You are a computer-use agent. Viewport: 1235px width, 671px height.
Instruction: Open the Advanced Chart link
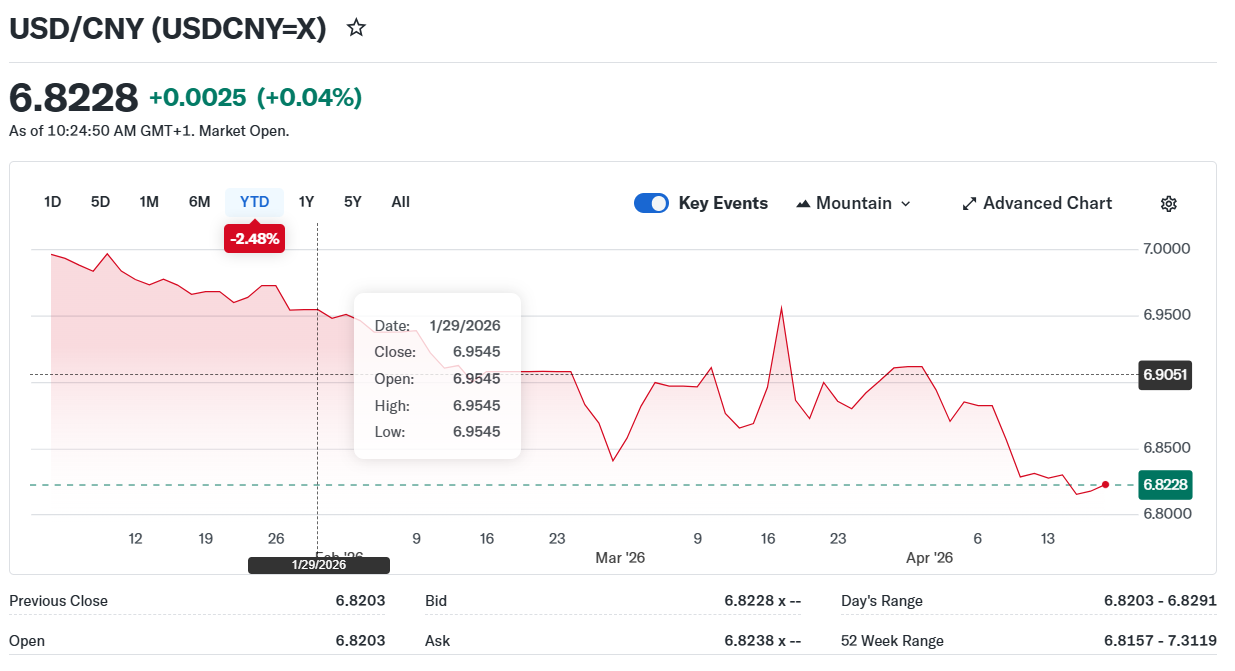(1047, 204)
